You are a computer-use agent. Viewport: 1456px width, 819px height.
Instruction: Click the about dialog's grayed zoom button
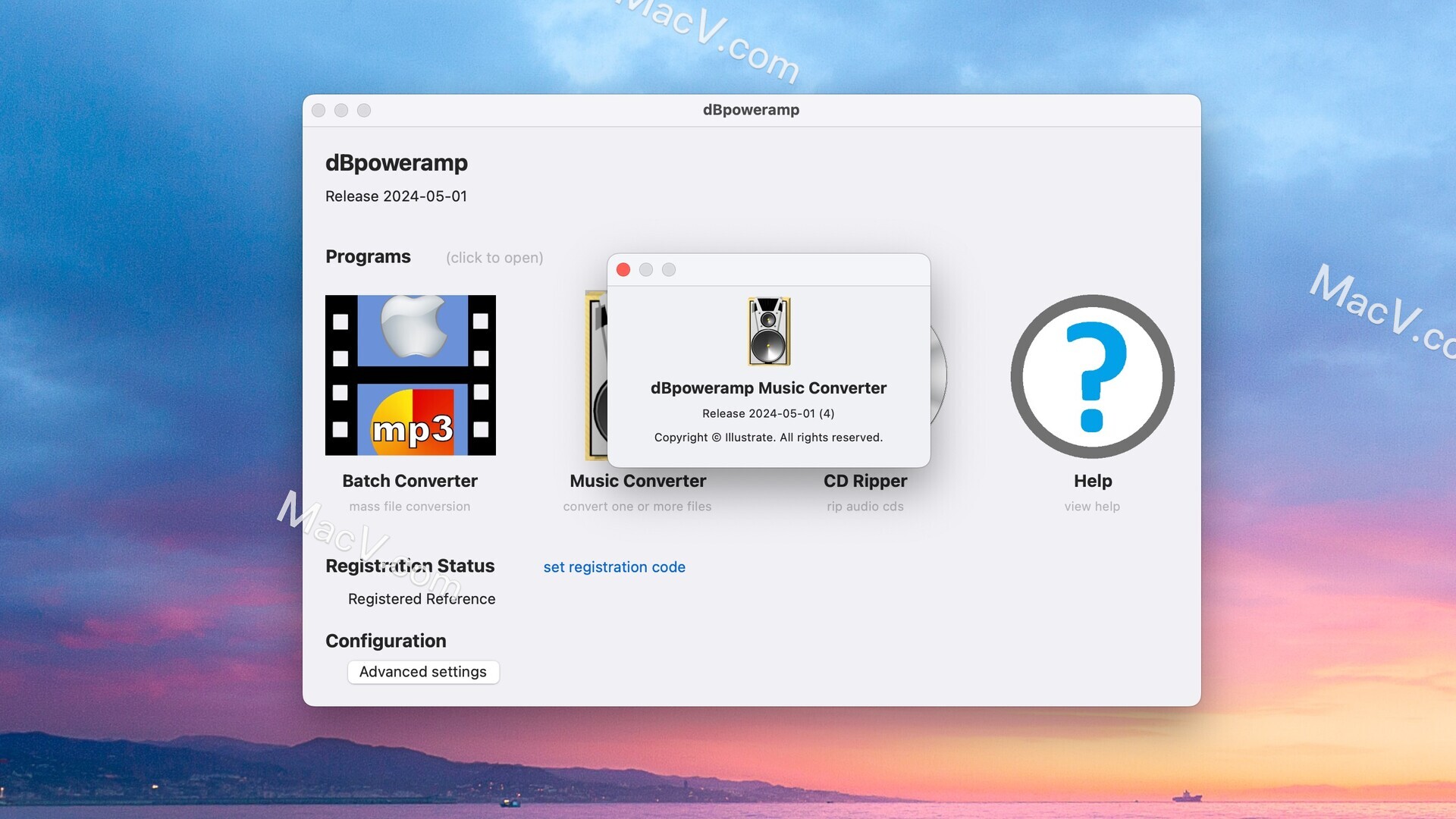(669, 270)
